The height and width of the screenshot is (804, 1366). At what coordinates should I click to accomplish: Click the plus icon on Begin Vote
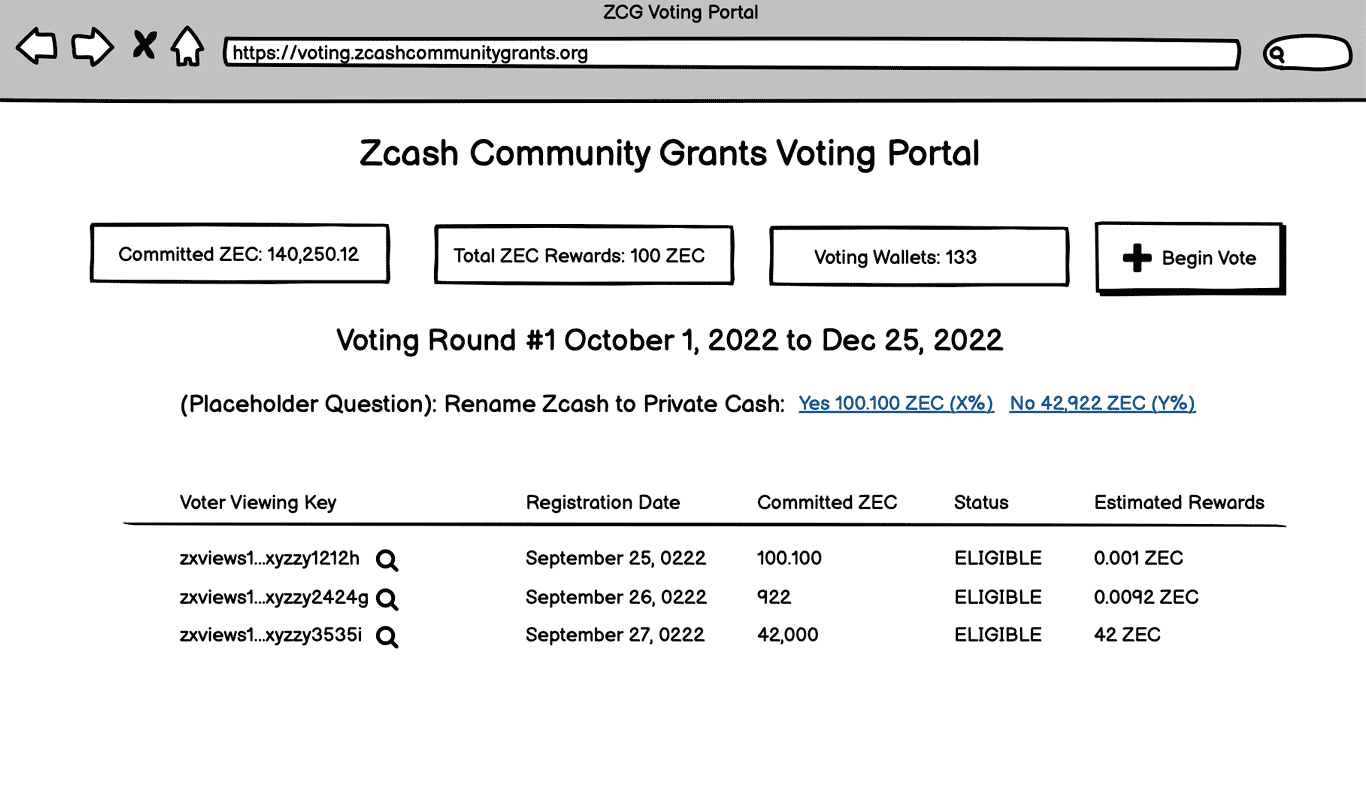click(x=1137, y=257)
